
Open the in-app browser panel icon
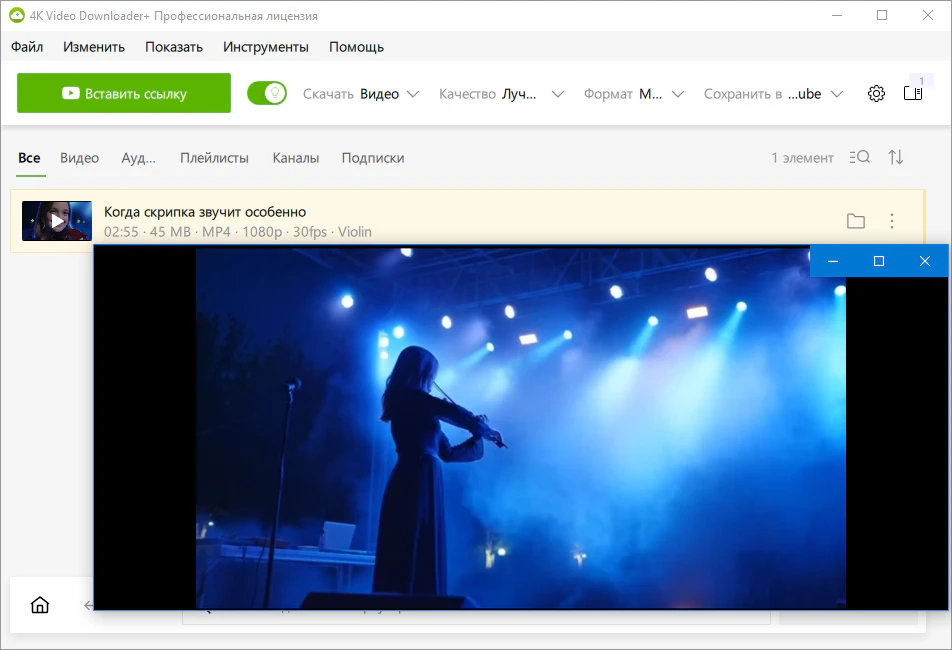(913, 93)
